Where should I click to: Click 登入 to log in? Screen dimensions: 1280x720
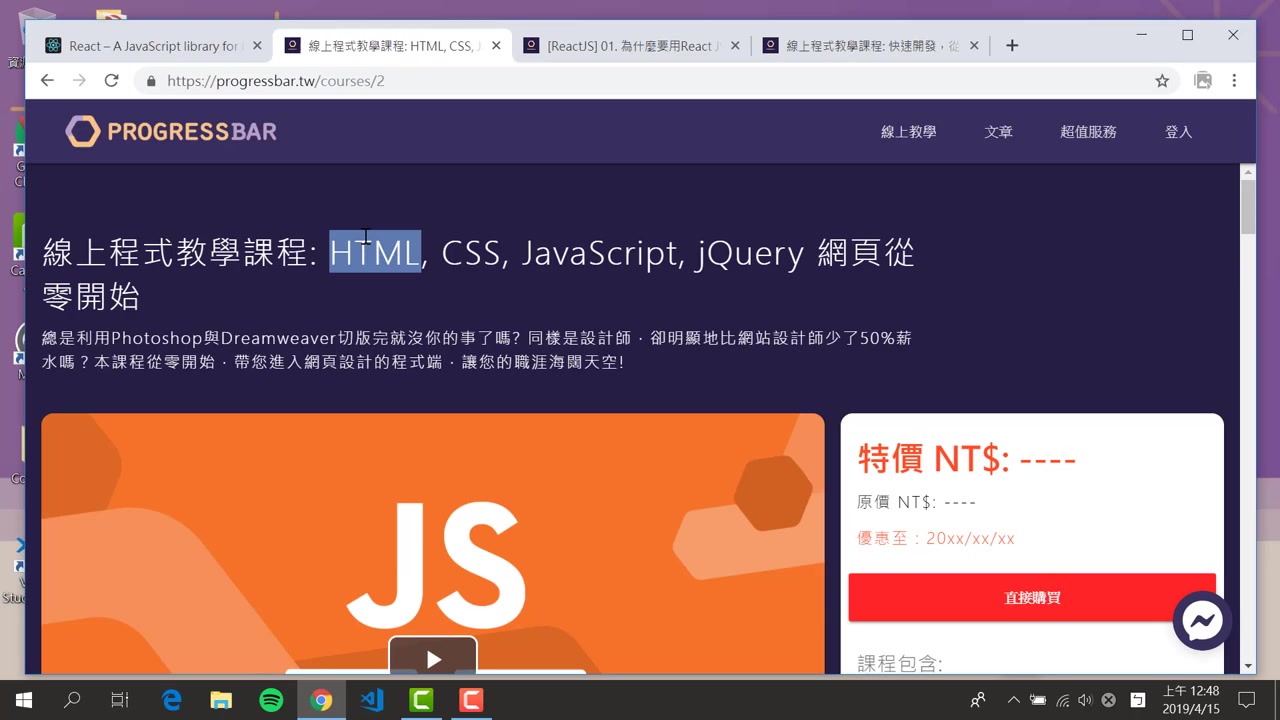click(1178, 132)
